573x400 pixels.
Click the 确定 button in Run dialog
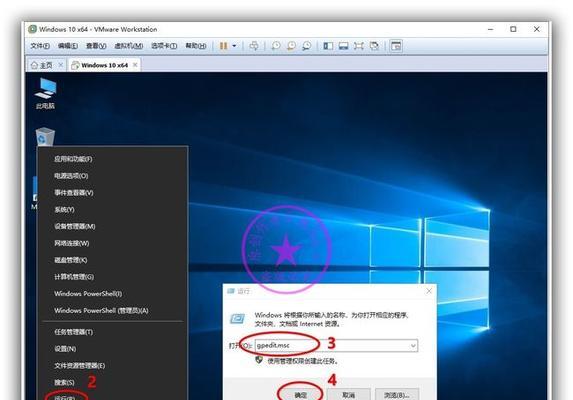coord(301,395)
